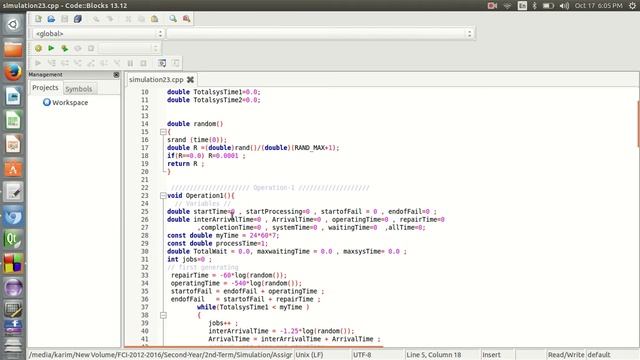Collapse the while loop fold at line 38
640x360 pixels.
163,315
